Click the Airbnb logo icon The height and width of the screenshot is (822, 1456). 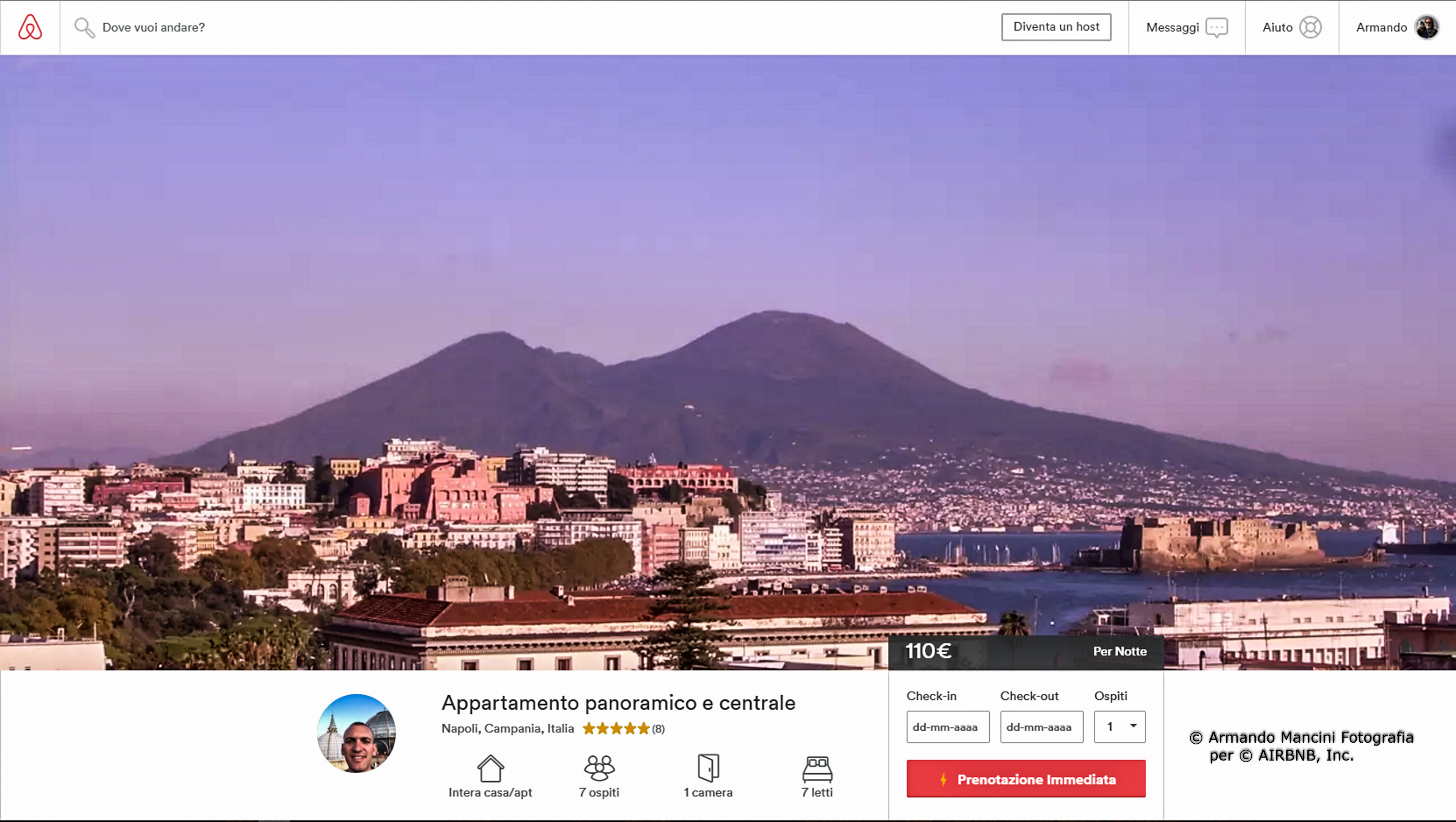(30, 27)
